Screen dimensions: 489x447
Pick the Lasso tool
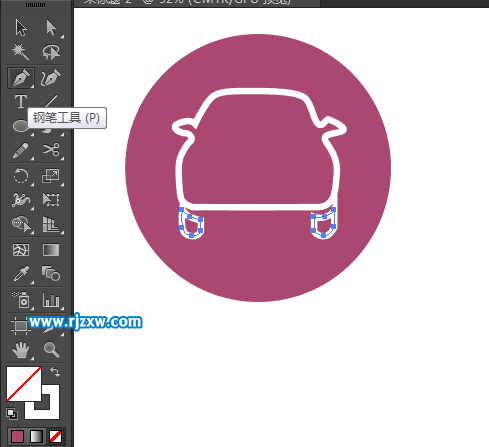click(x=51, y=52)
